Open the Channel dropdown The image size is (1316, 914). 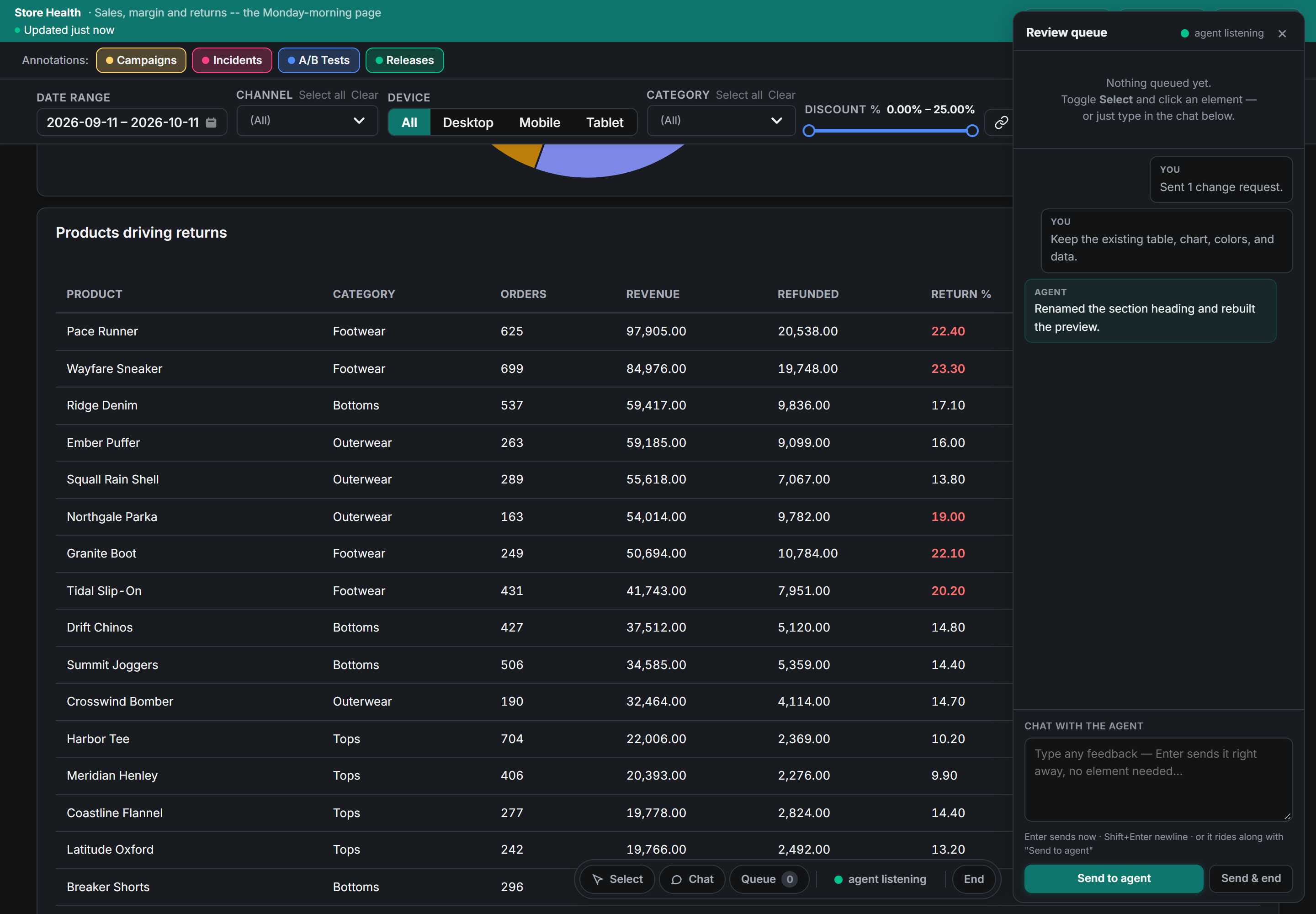307,121
